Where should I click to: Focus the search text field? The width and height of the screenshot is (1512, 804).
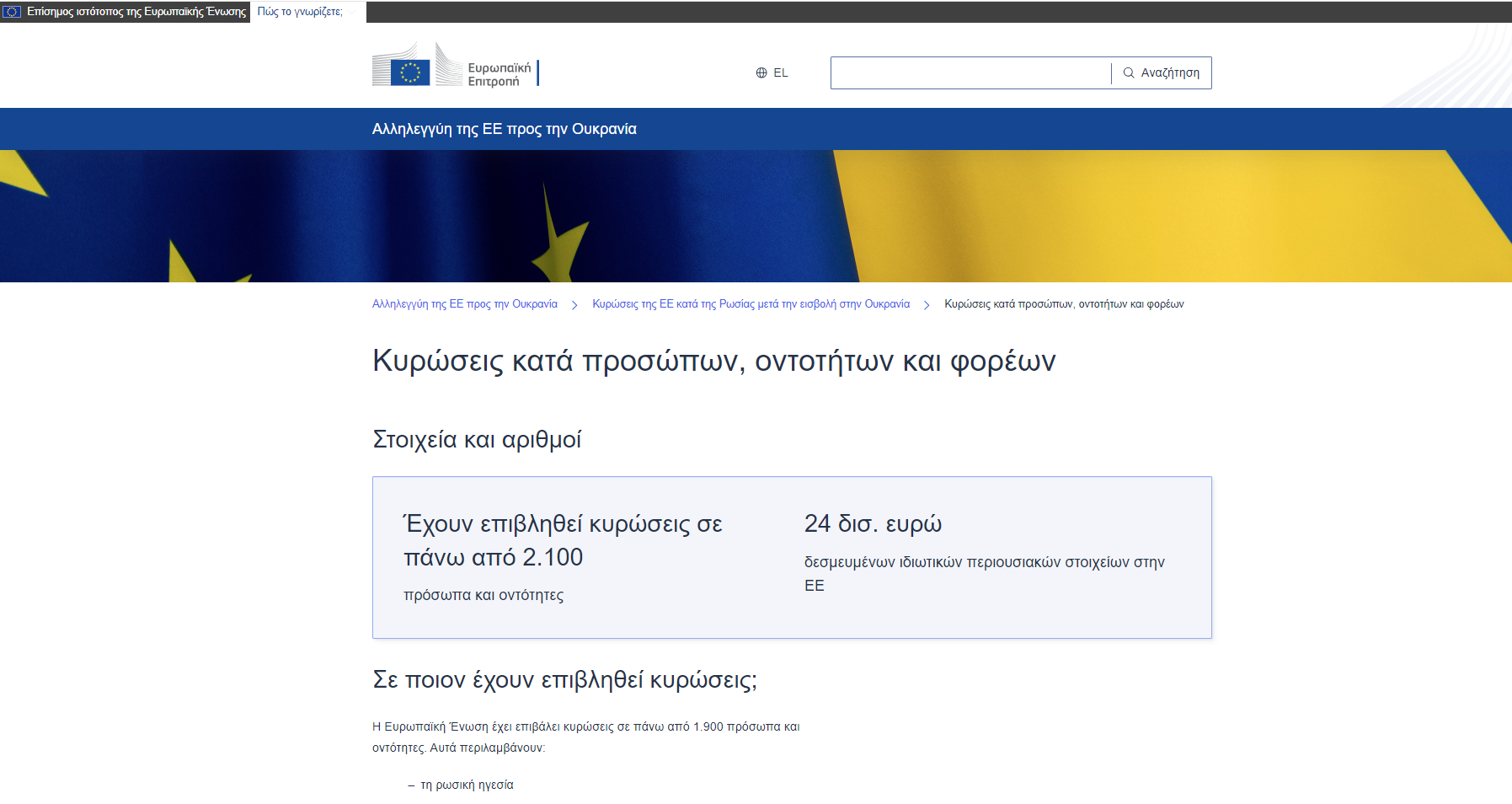[x=970, y=73]
